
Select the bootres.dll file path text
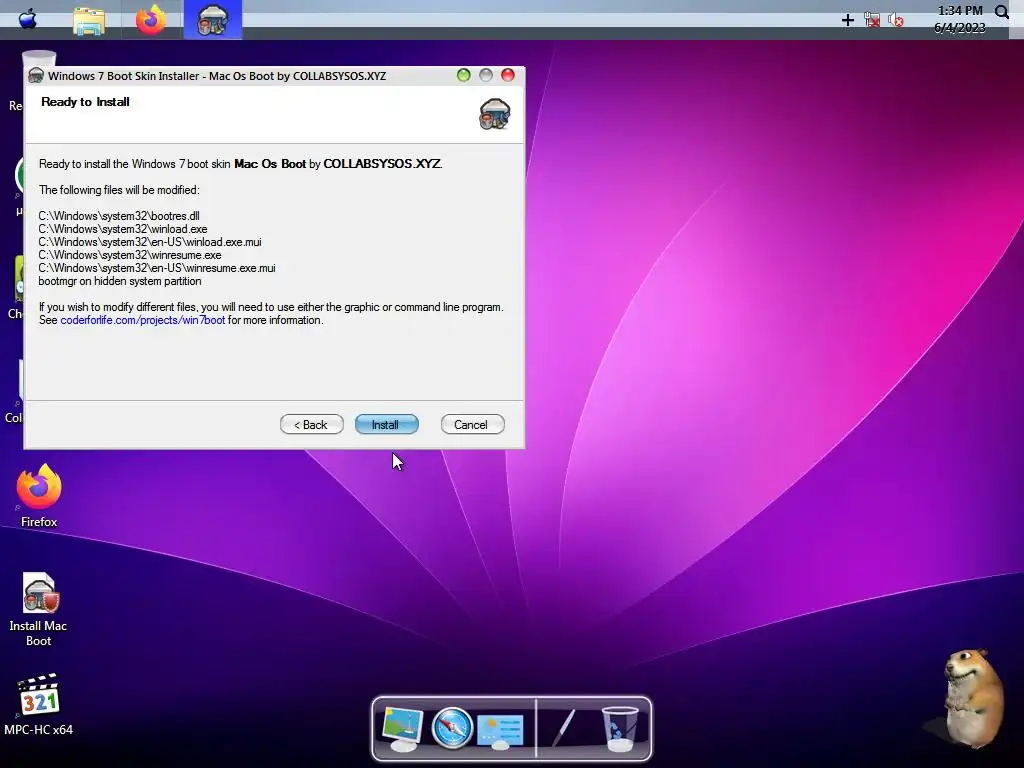[x=119, y=216]
